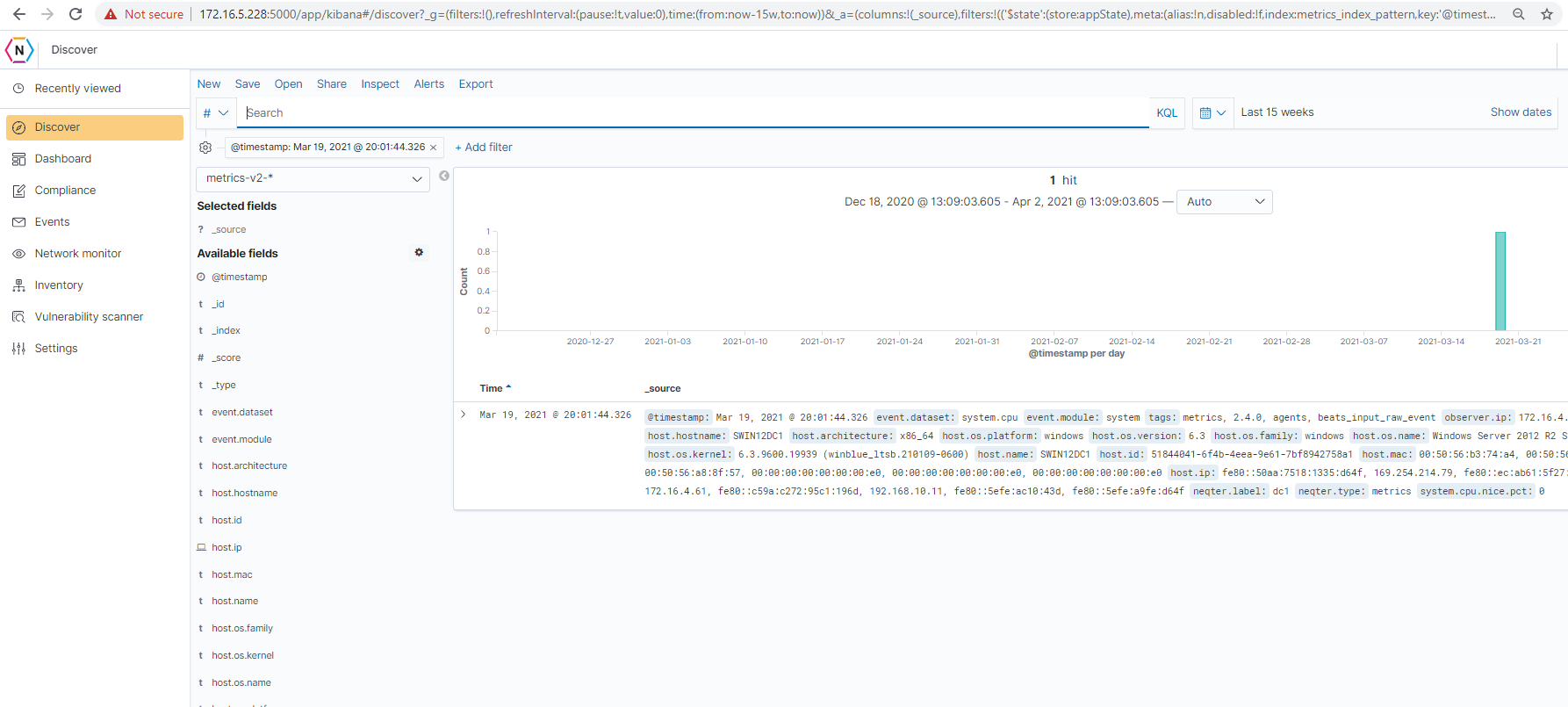Bookmark this page with the star icon

pos(1547,14)
